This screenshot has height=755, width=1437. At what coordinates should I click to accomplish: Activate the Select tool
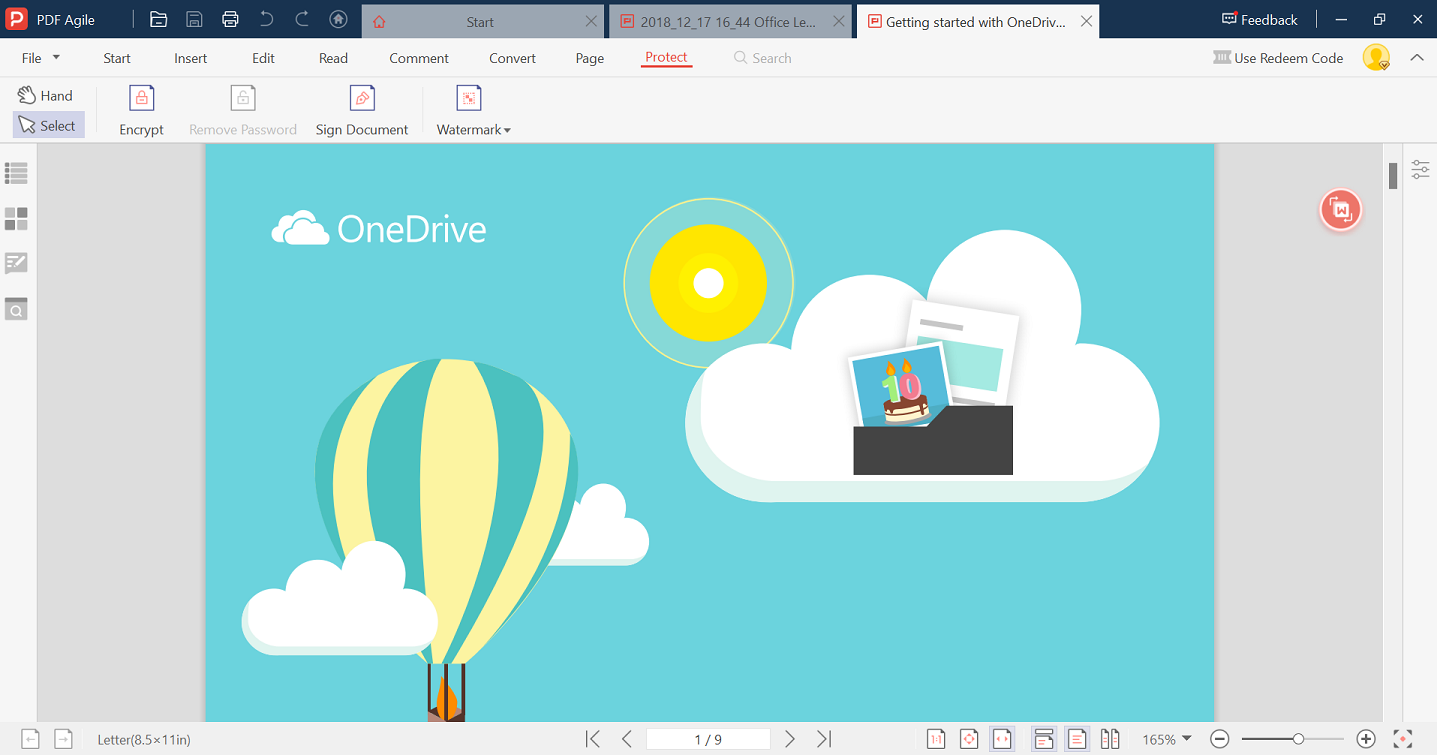point(48,125)
